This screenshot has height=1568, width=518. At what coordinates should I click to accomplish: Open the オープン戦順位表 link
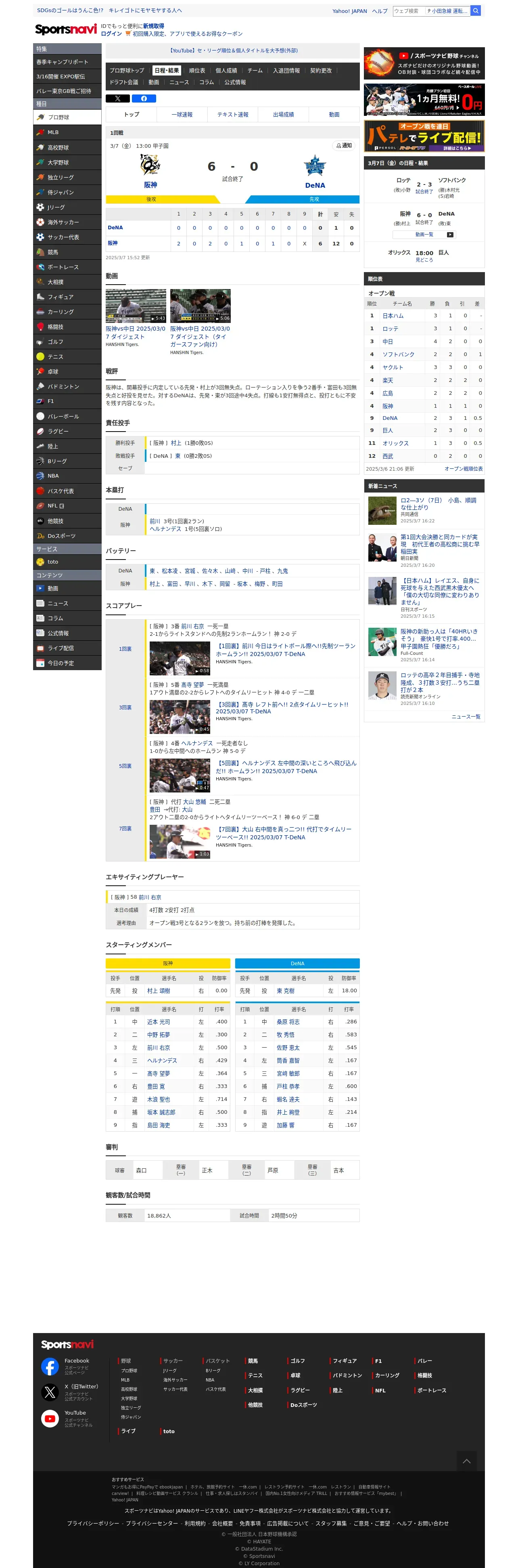[x=463, y=469]
